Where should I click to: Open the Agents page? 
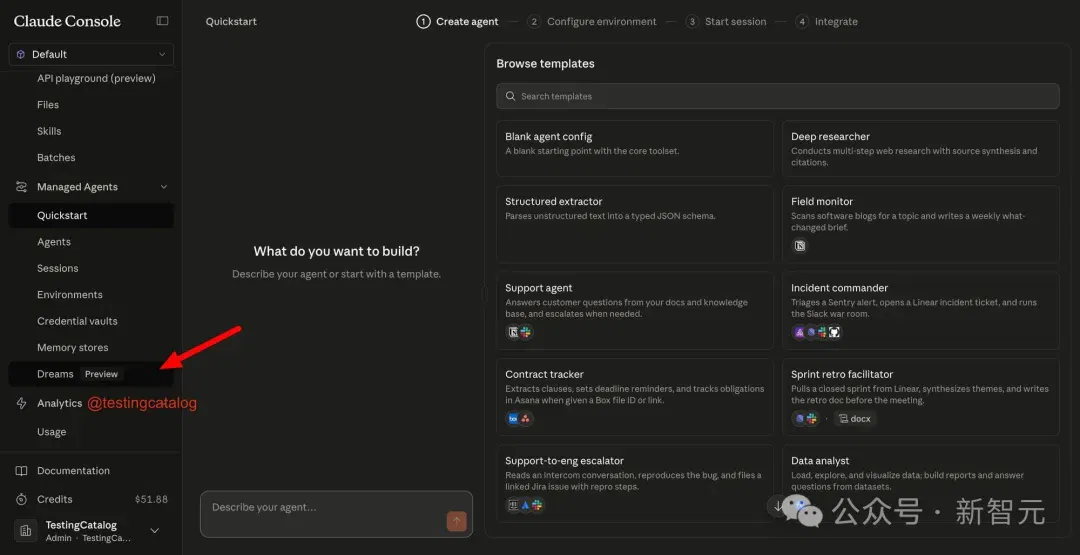[x=54, y=242]
